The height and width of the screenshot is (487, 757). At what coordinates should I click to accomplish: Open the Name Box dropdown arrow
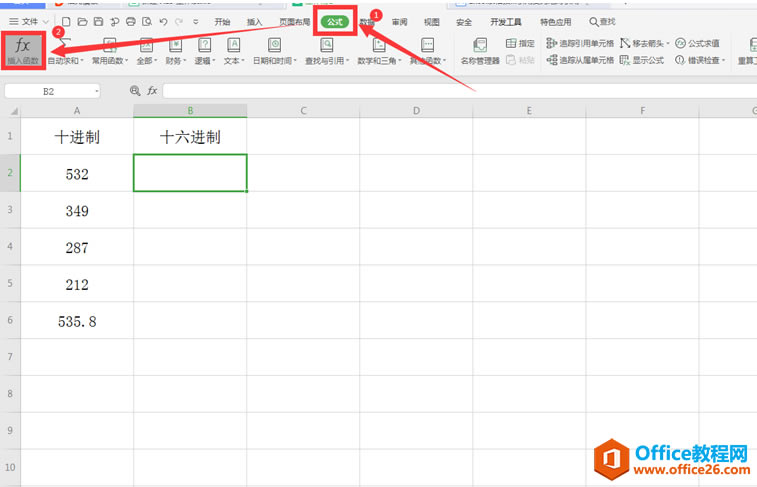click(97, 91)
